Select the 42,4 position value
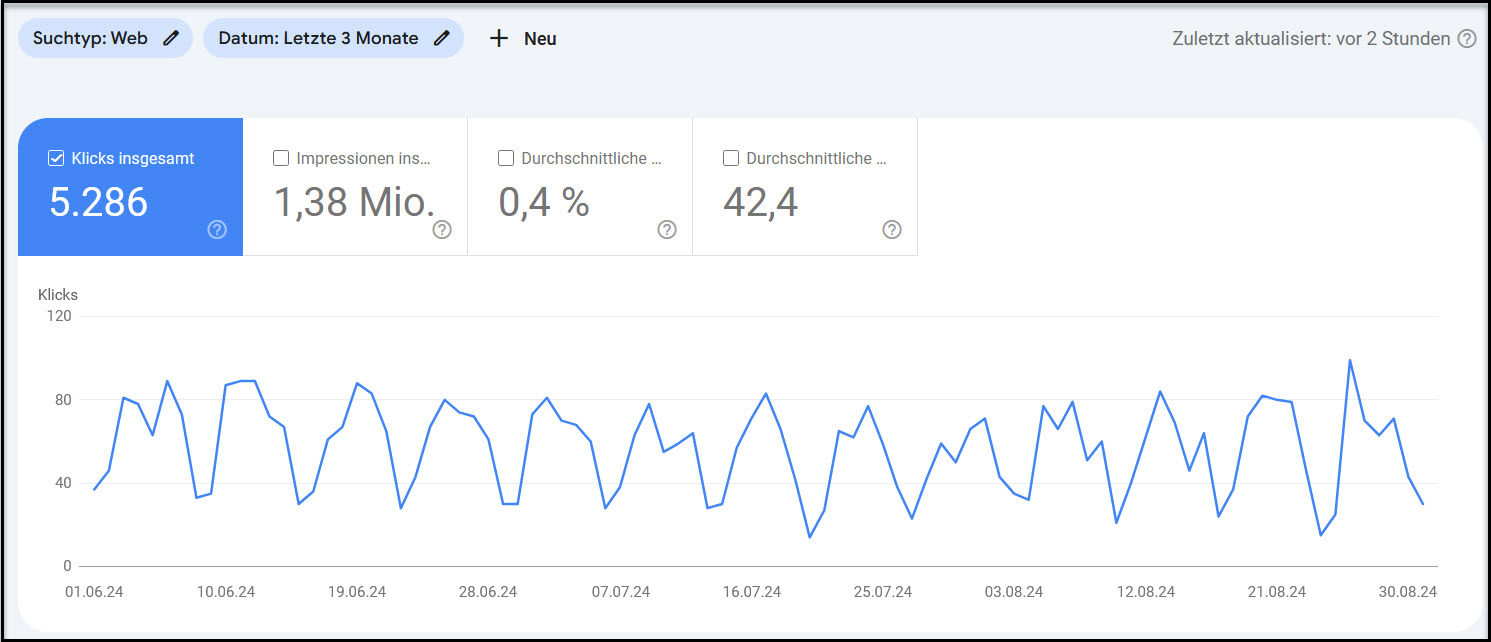This screenshot has width=1491, height=642. [x=761, y=203]
